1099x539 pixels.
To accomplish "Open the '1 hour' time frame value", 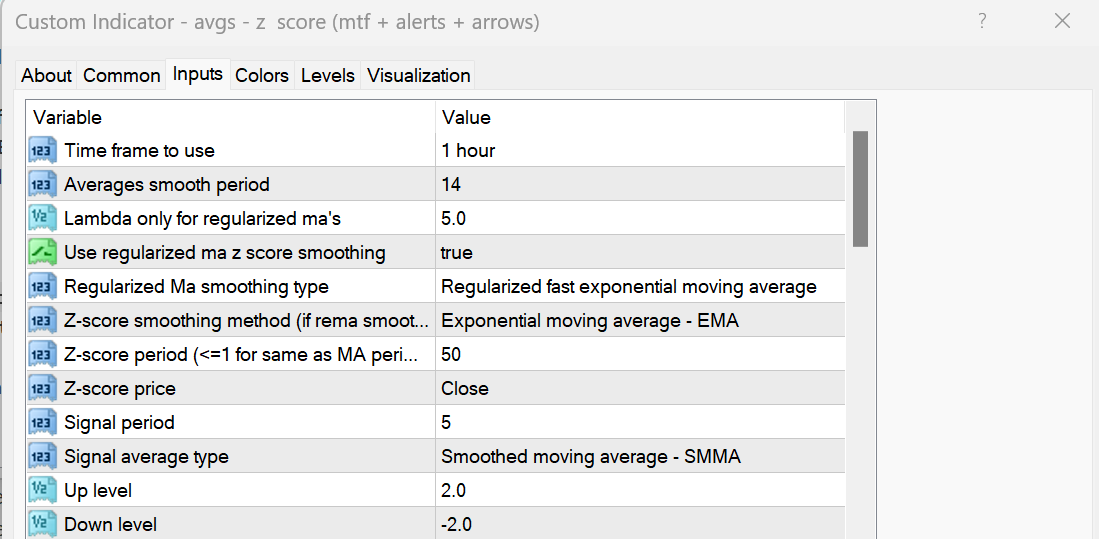I will tap(468, 151).
